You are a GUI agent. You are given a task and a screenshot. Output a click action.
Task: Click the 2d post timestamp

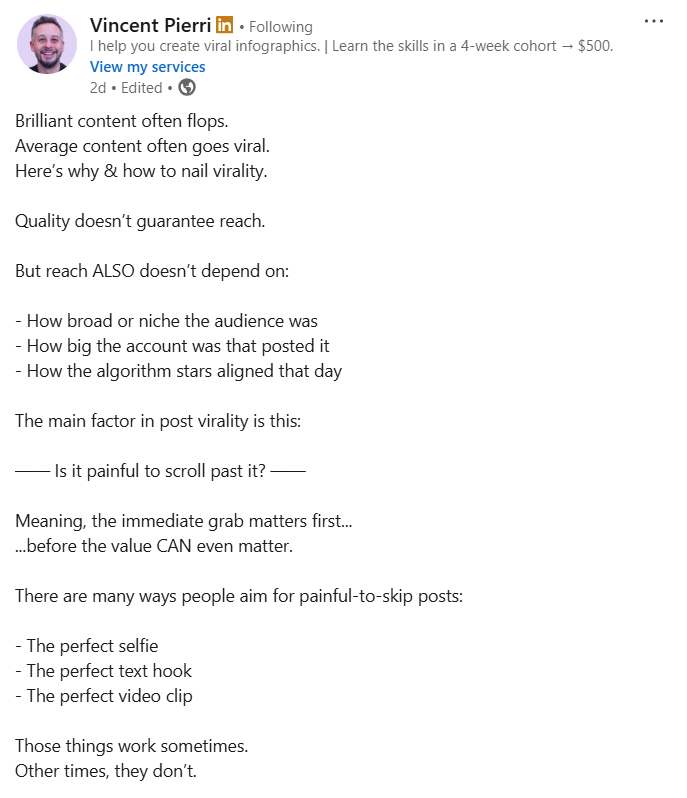(x=98, y=88)
